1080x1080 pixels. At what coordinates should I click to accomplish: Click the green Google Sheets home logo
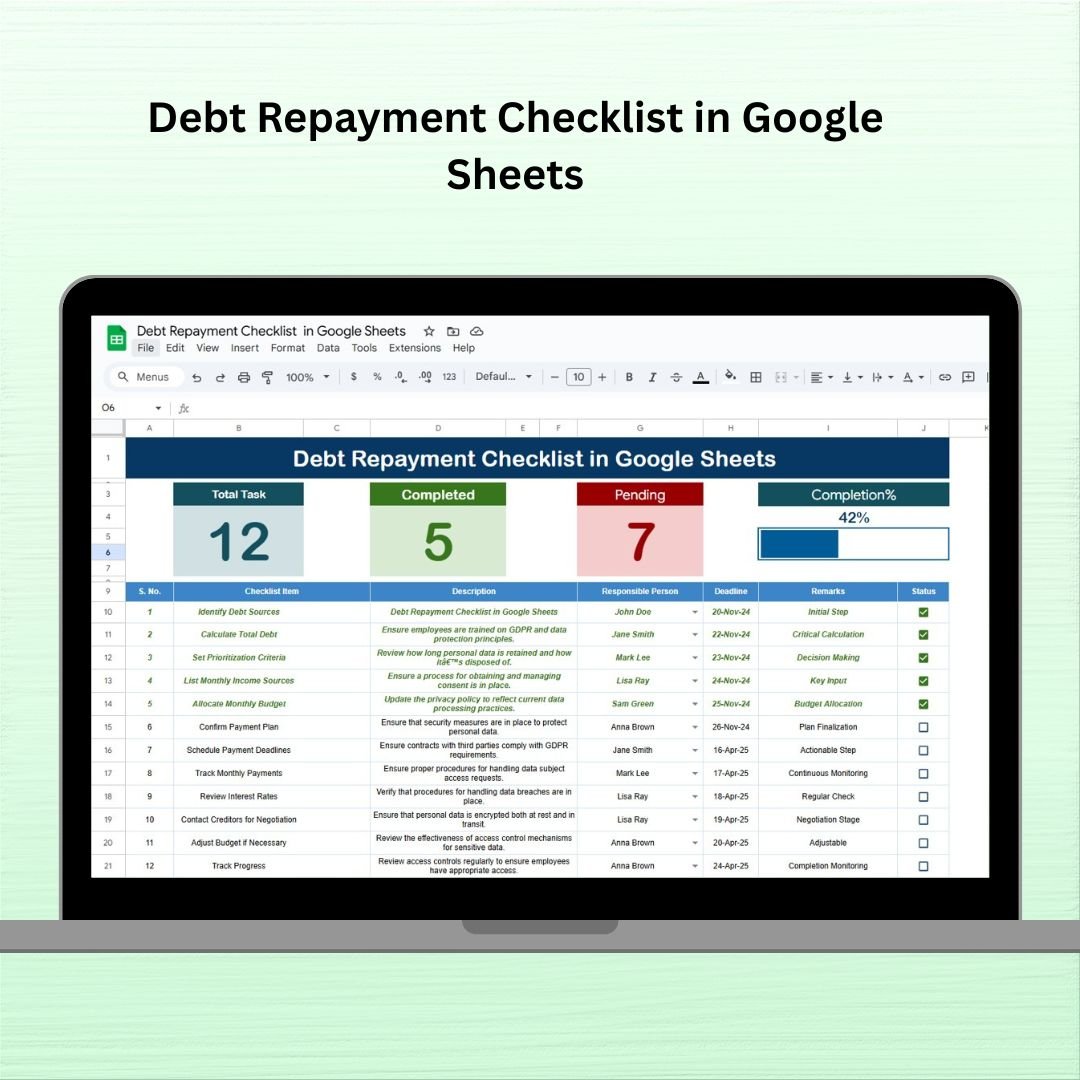[116, 338]
